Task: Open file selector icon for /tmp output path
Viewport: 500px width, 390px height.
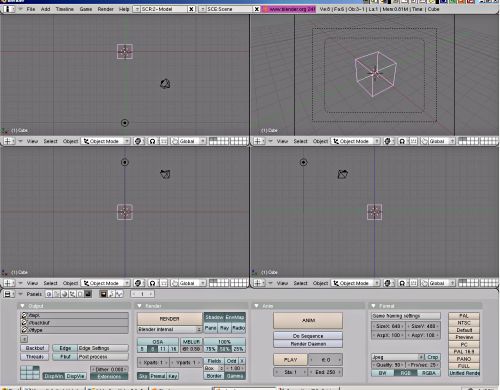Action: 24,315
